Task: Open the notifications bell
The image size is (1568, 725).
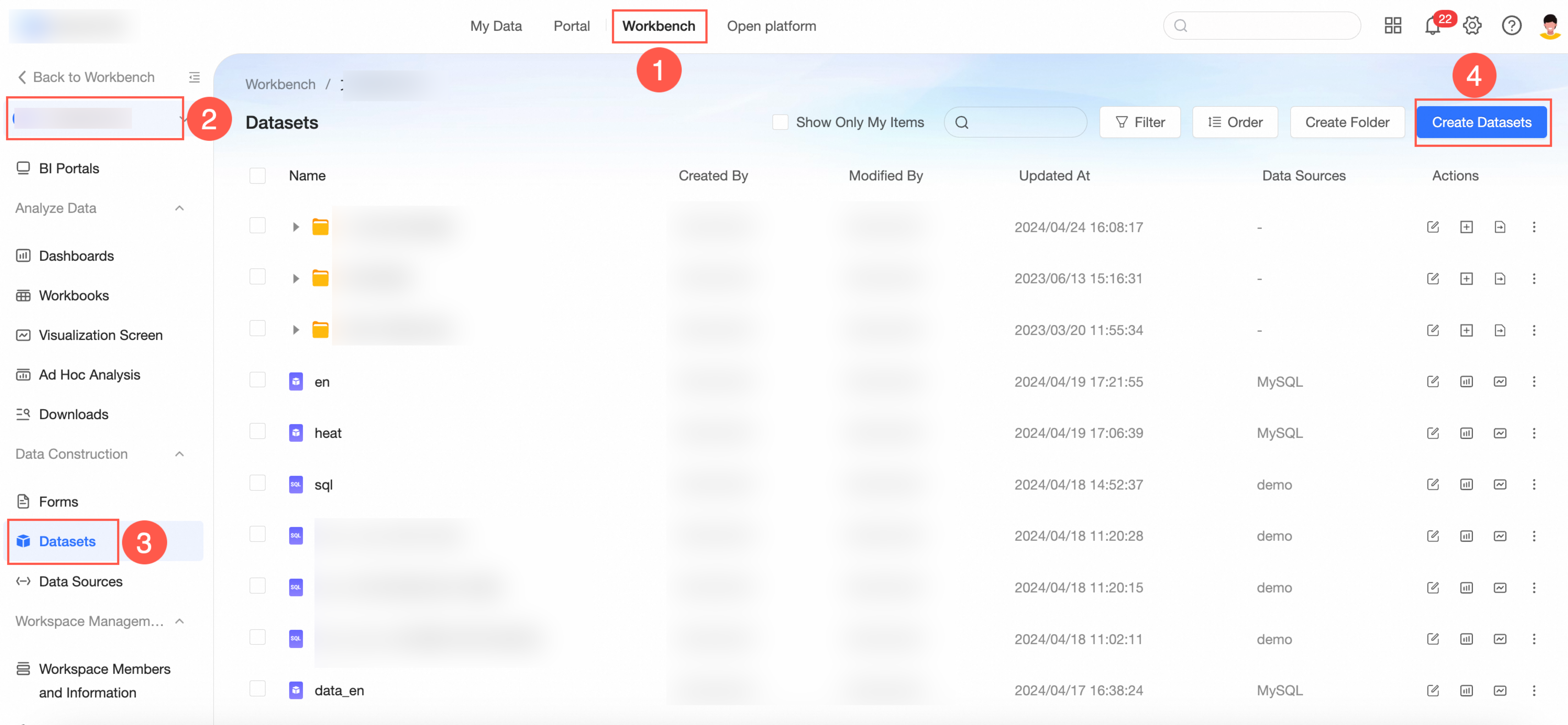Action: point(1432,26)
